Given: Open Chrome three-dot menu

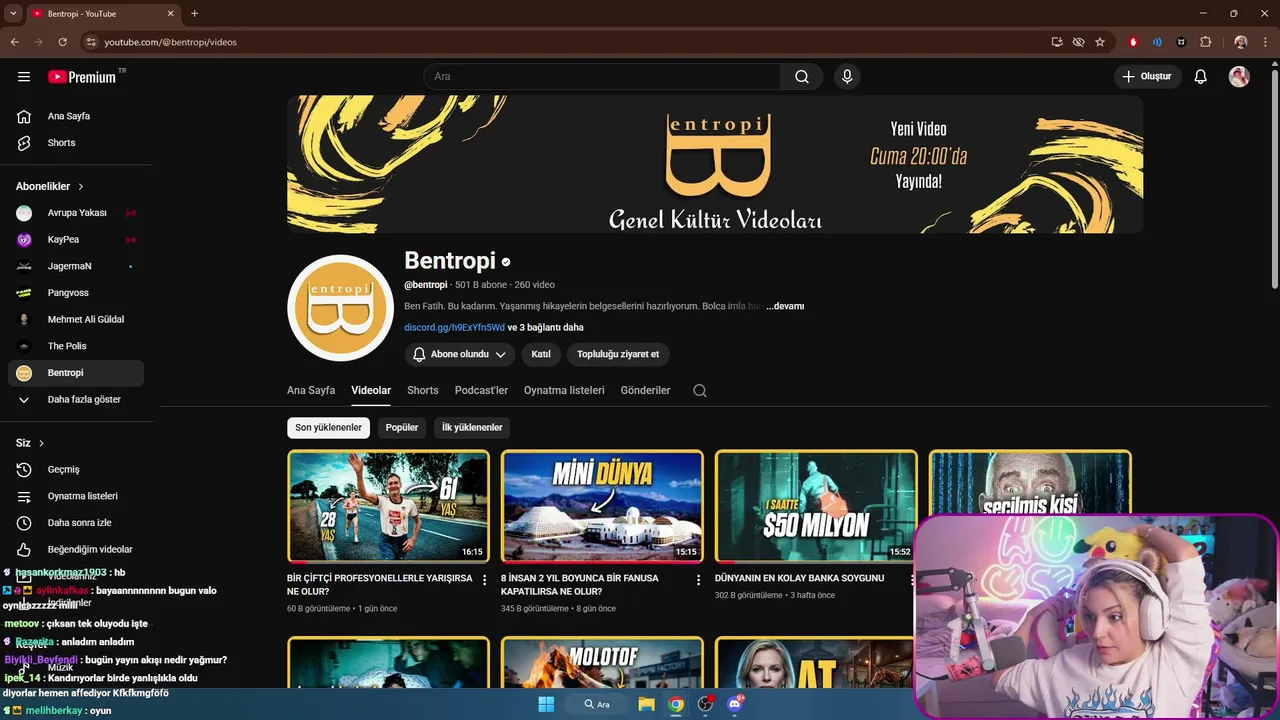Looking at the screenshot, I should coord(1264,42).
